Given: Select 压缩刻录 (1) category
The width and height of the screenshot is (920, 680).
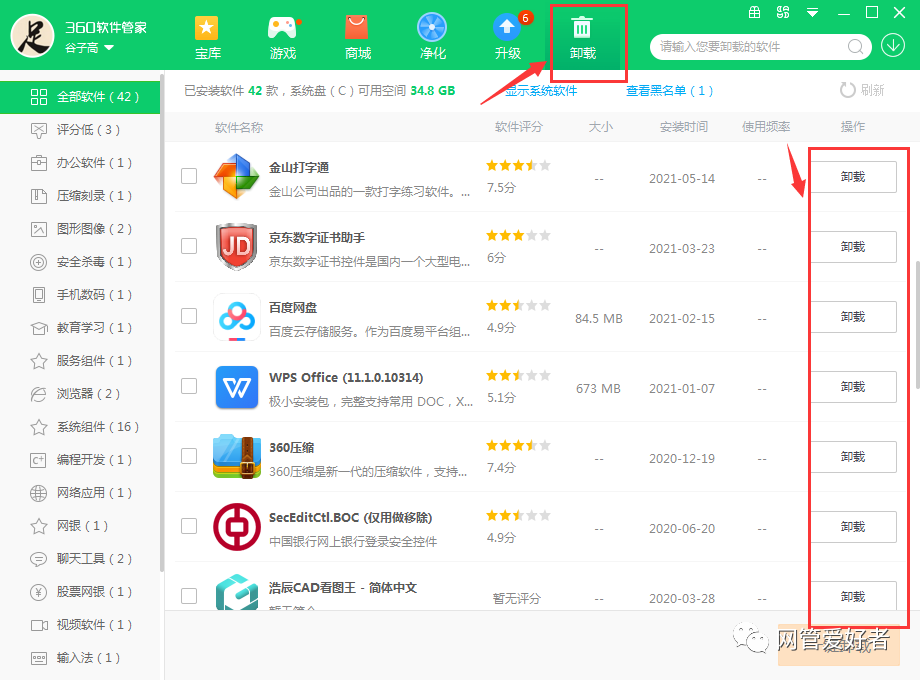Looking at the screenshot, I should (x=80, y=195).
